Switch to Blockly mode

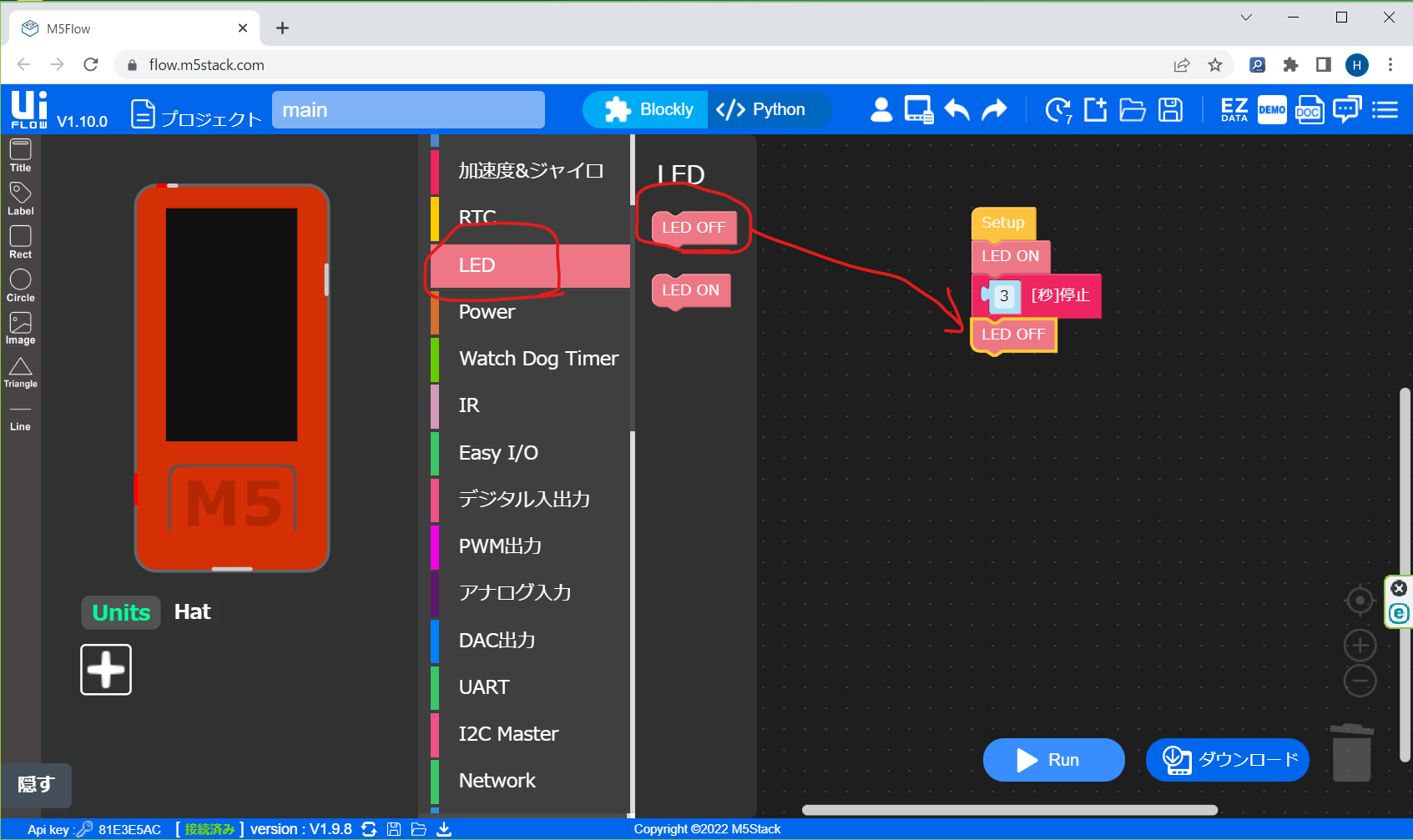647,109
